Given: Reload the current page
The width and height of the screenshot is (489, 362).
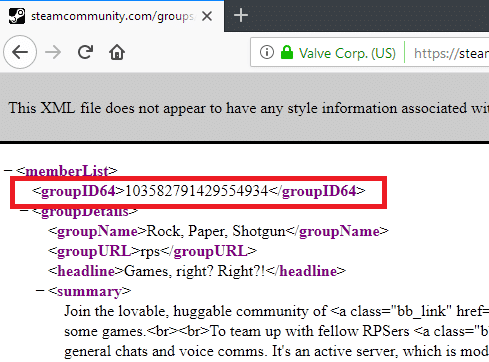Looking at the screenshot, I should pyautogui.click(x=85, y=52).
